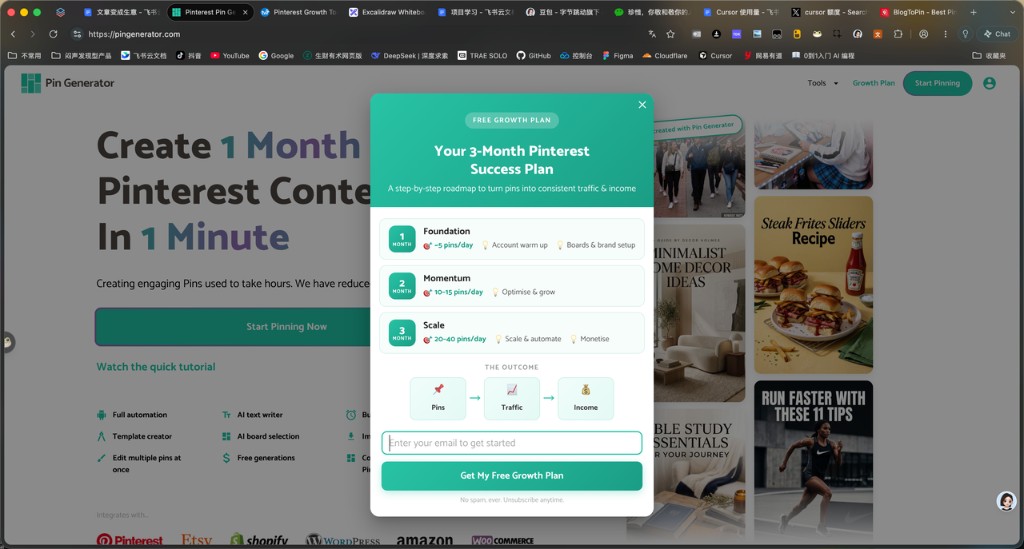Click the Income outcome money bag icon
This screenshot has height=549, width=1024.
pyautogui.click(x=586, y=390)
